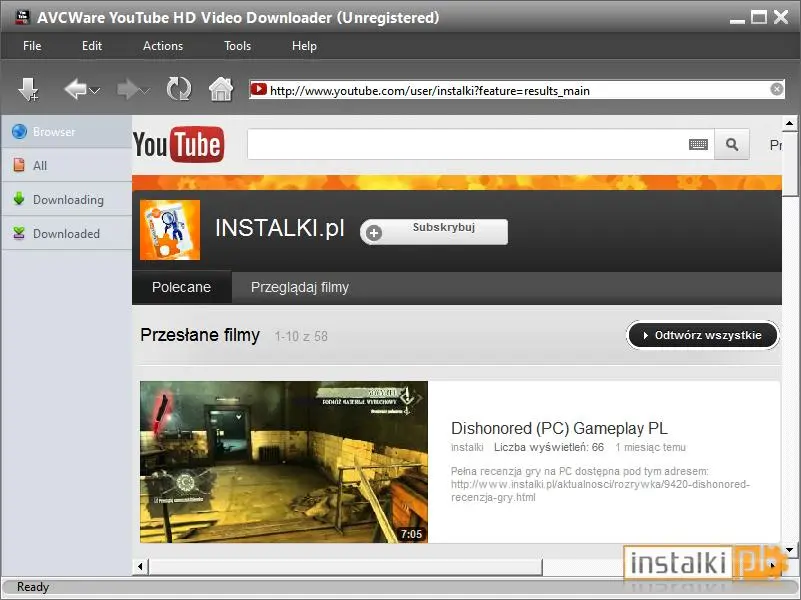The image size is (801, 600).
Task: Click the magnifier search button
Action: [732, 145]
